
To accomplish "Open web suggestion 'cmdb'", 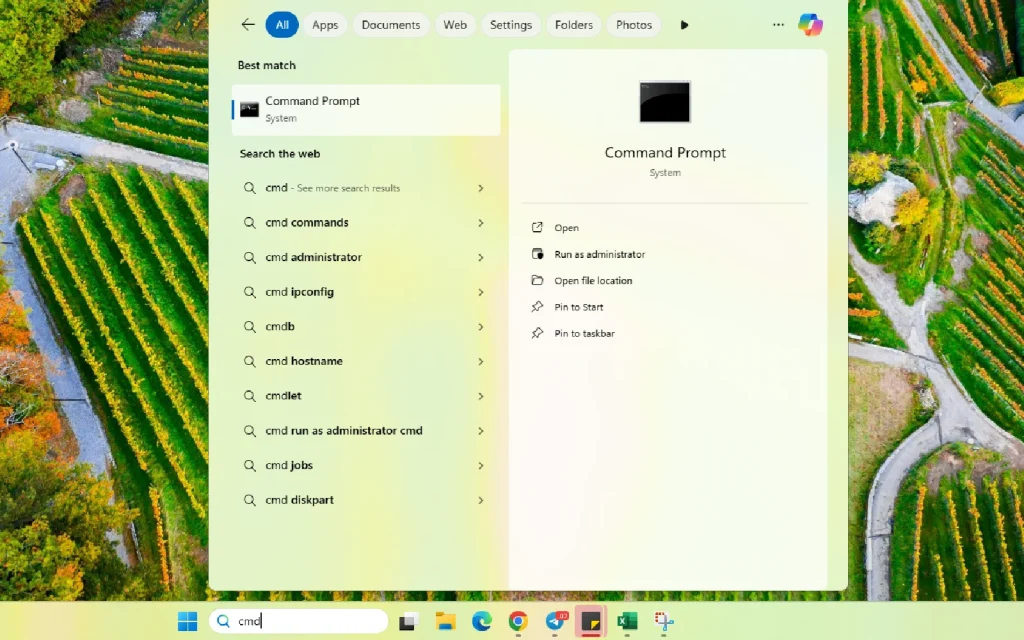I will coord(366,327).
